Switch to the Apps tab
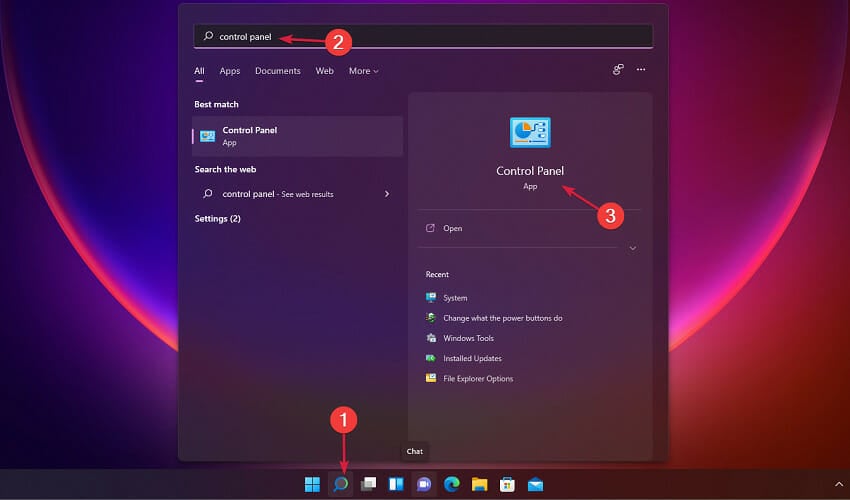The image size is (850, 500). coord(230,71)
